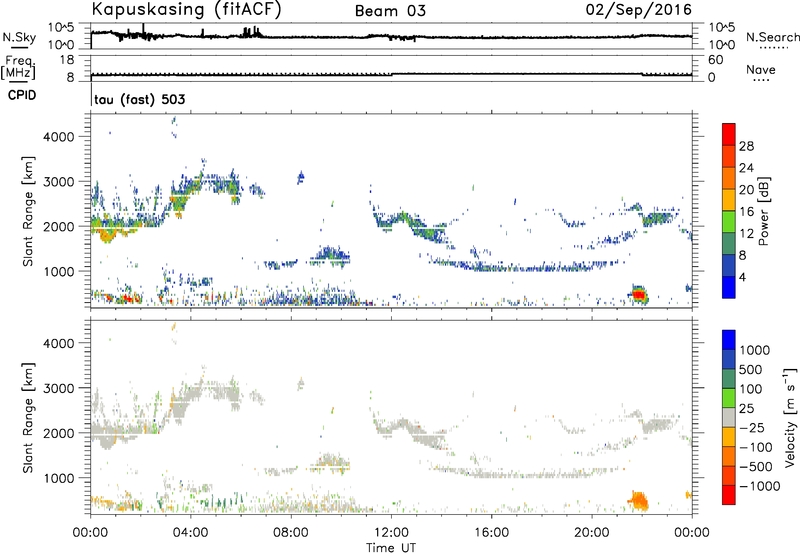Select the 60 tick on Nave axis
The height and width of the screenshot is (554, 800).
pos(715,60)
